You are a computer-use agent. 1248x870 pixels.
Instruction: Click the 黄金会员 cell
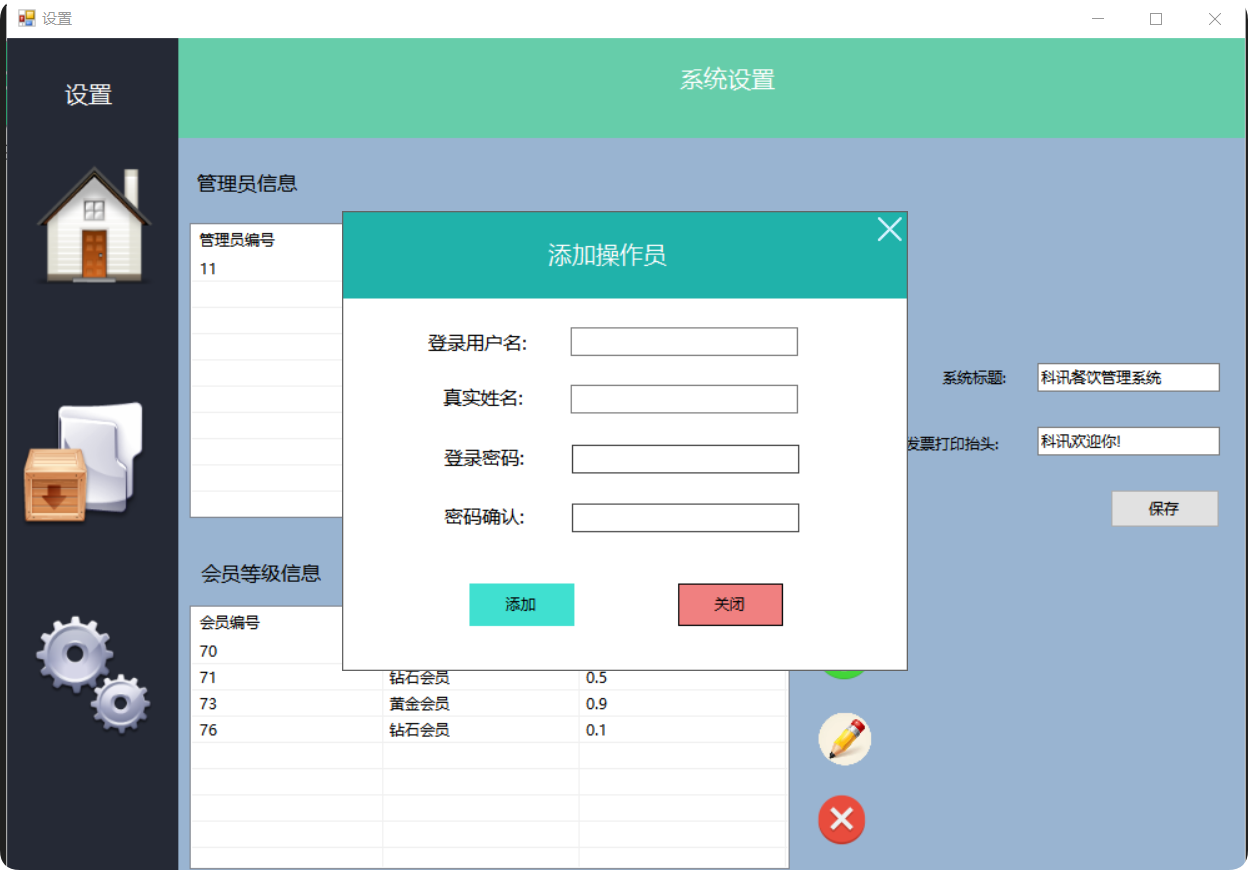pos(419,703)
